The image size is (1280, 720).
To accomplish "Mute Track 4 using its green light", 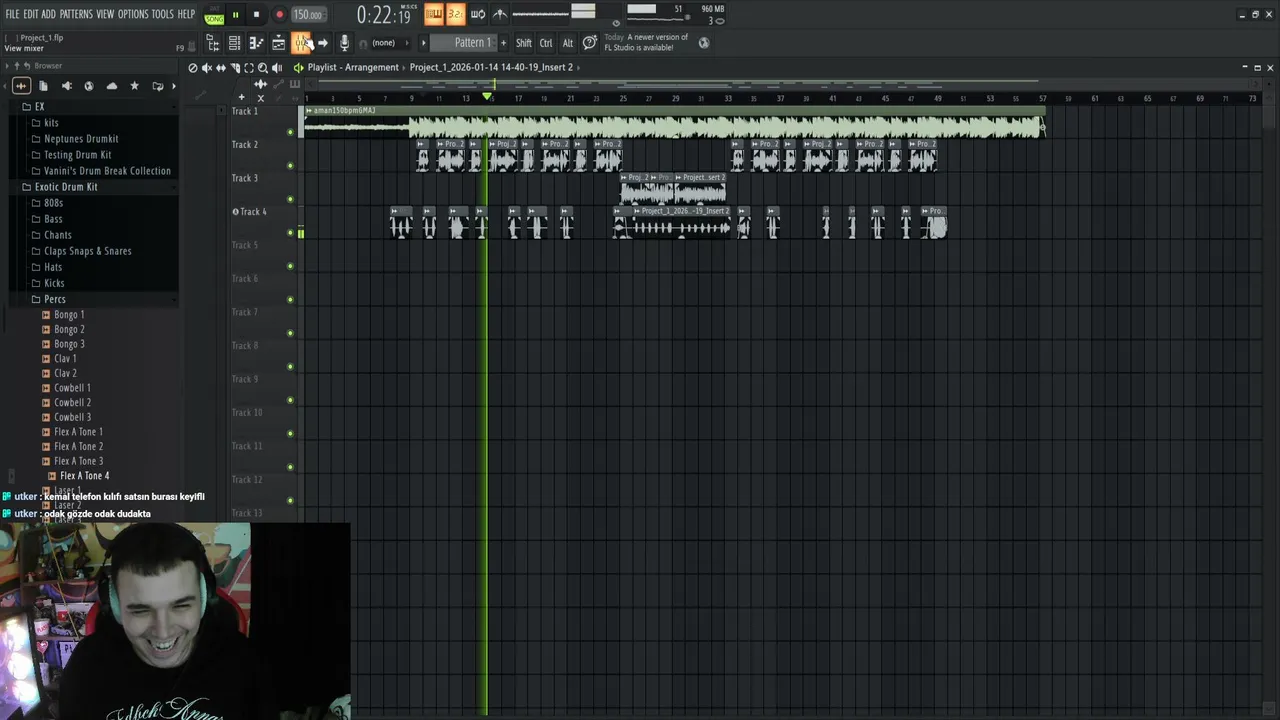I will 290,233.
